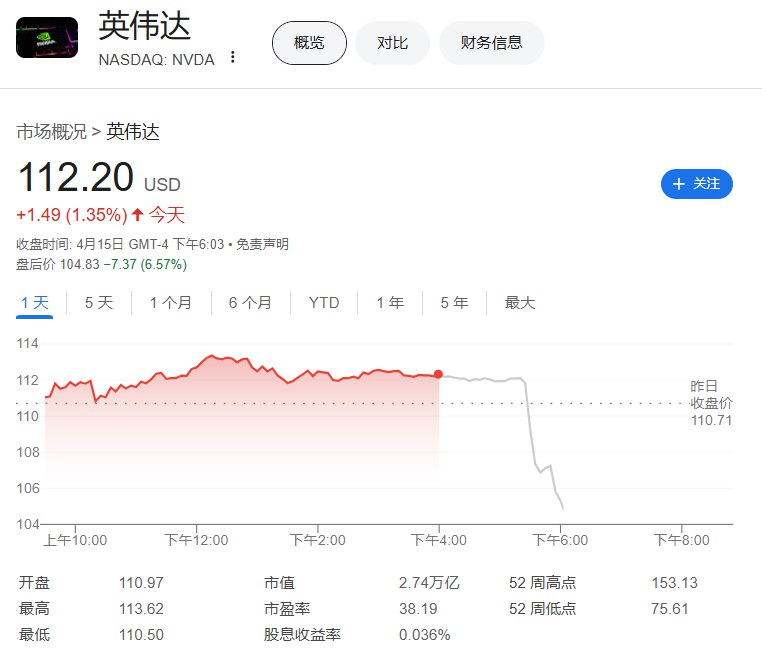Click the 最低 value 110.50
This screenshot has height=660, width=762.
click(x=141, y=635)
